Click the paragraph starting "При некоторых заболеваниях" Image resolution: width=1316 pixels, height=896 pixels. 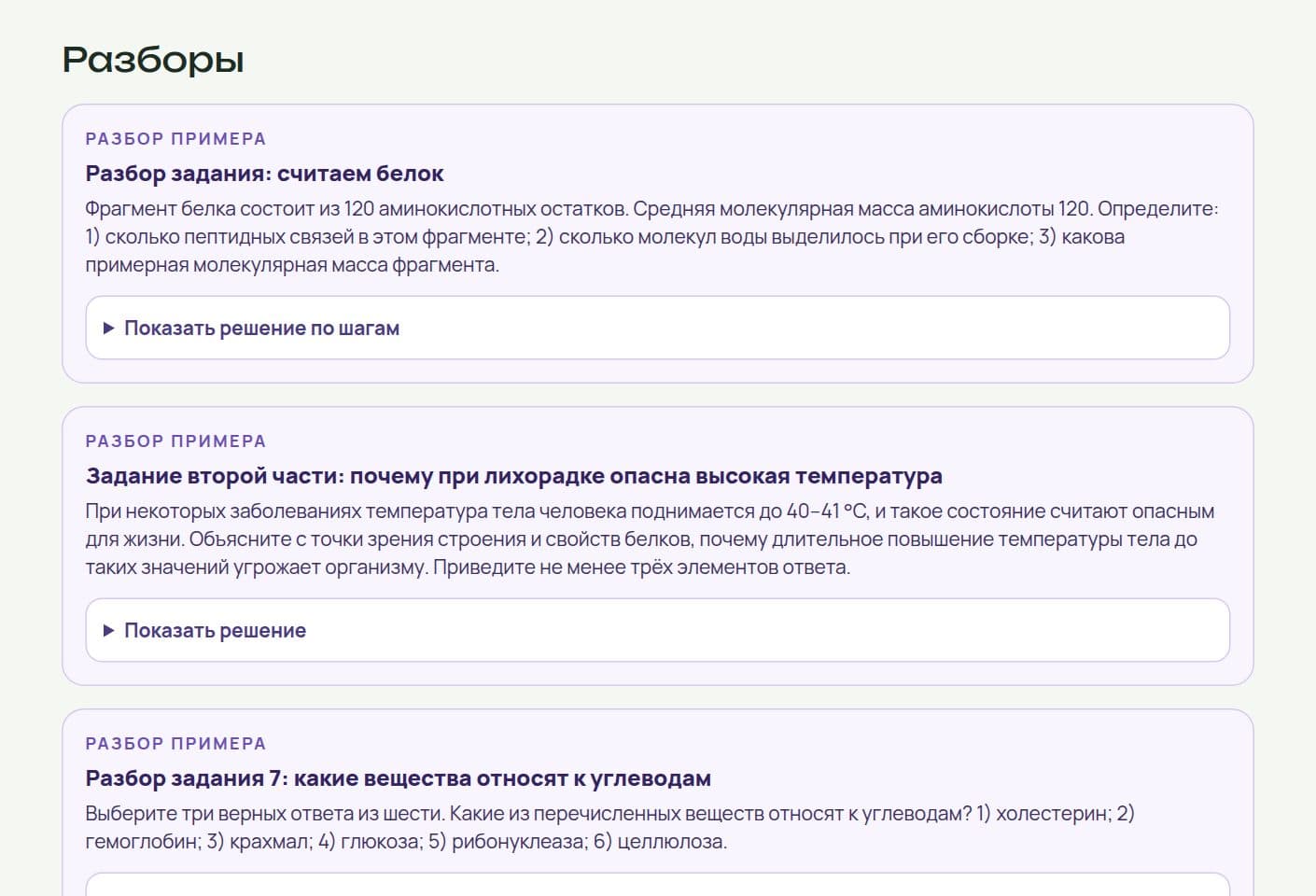click(x=650, y=539)
